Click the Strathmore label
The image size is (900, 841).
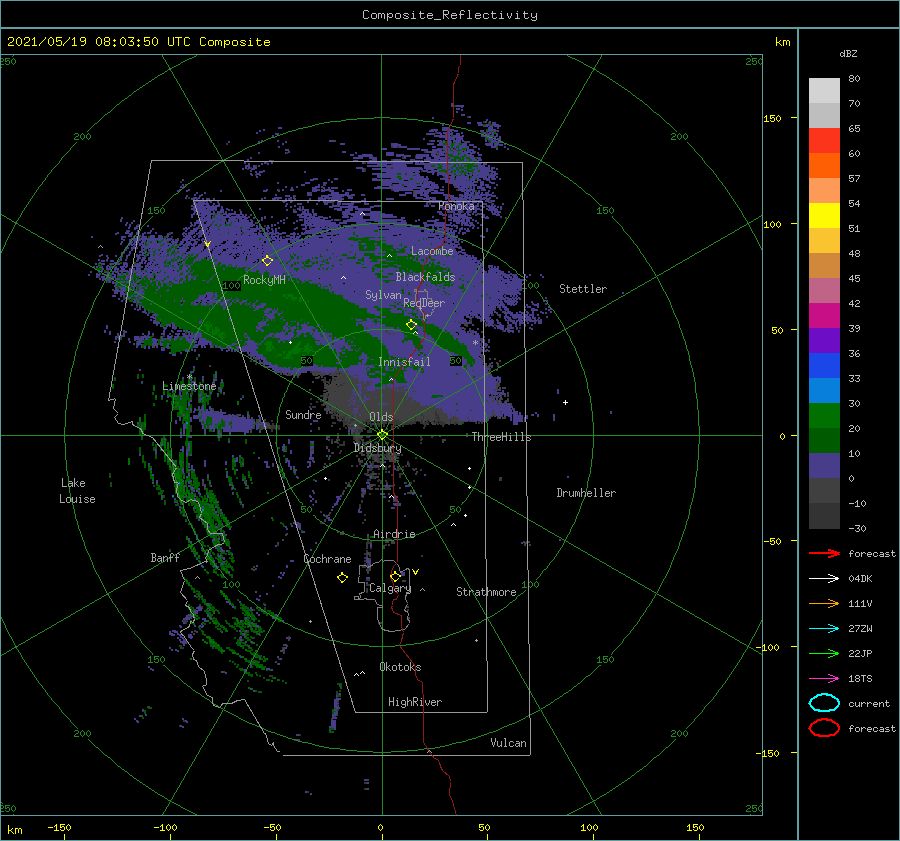[x=486, y=592]
